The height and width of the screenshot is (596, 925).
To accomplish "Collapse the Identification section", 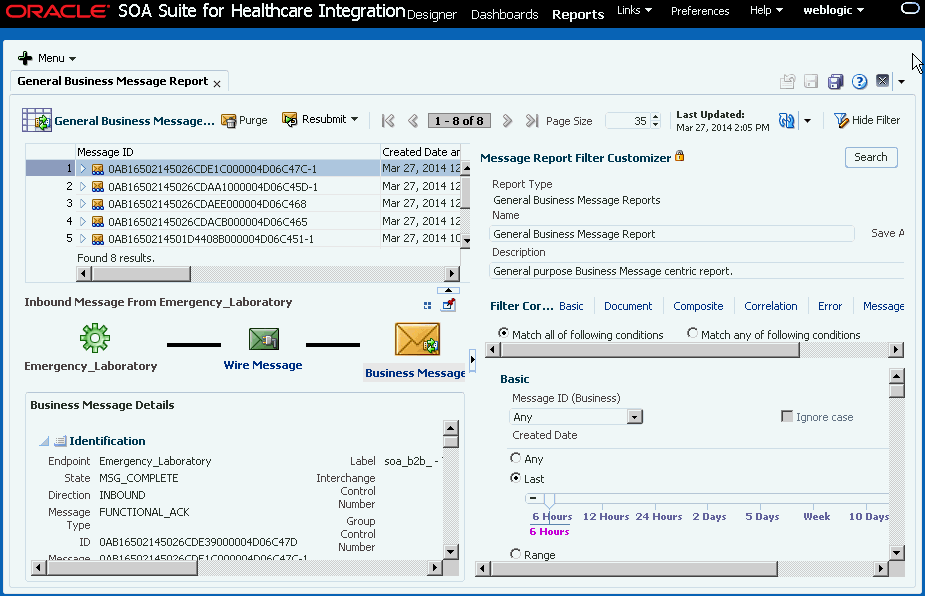I will click(x=44, y=441).
